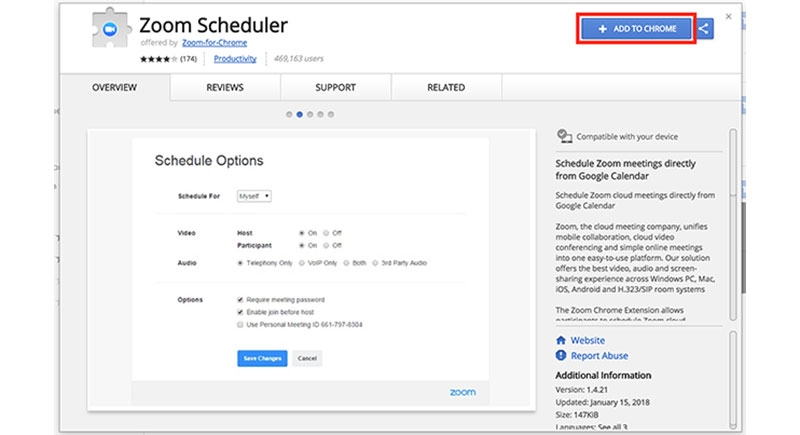Select the third screenshot carousel dot
This screenshot has width=800, height=435.
(310, 114)
